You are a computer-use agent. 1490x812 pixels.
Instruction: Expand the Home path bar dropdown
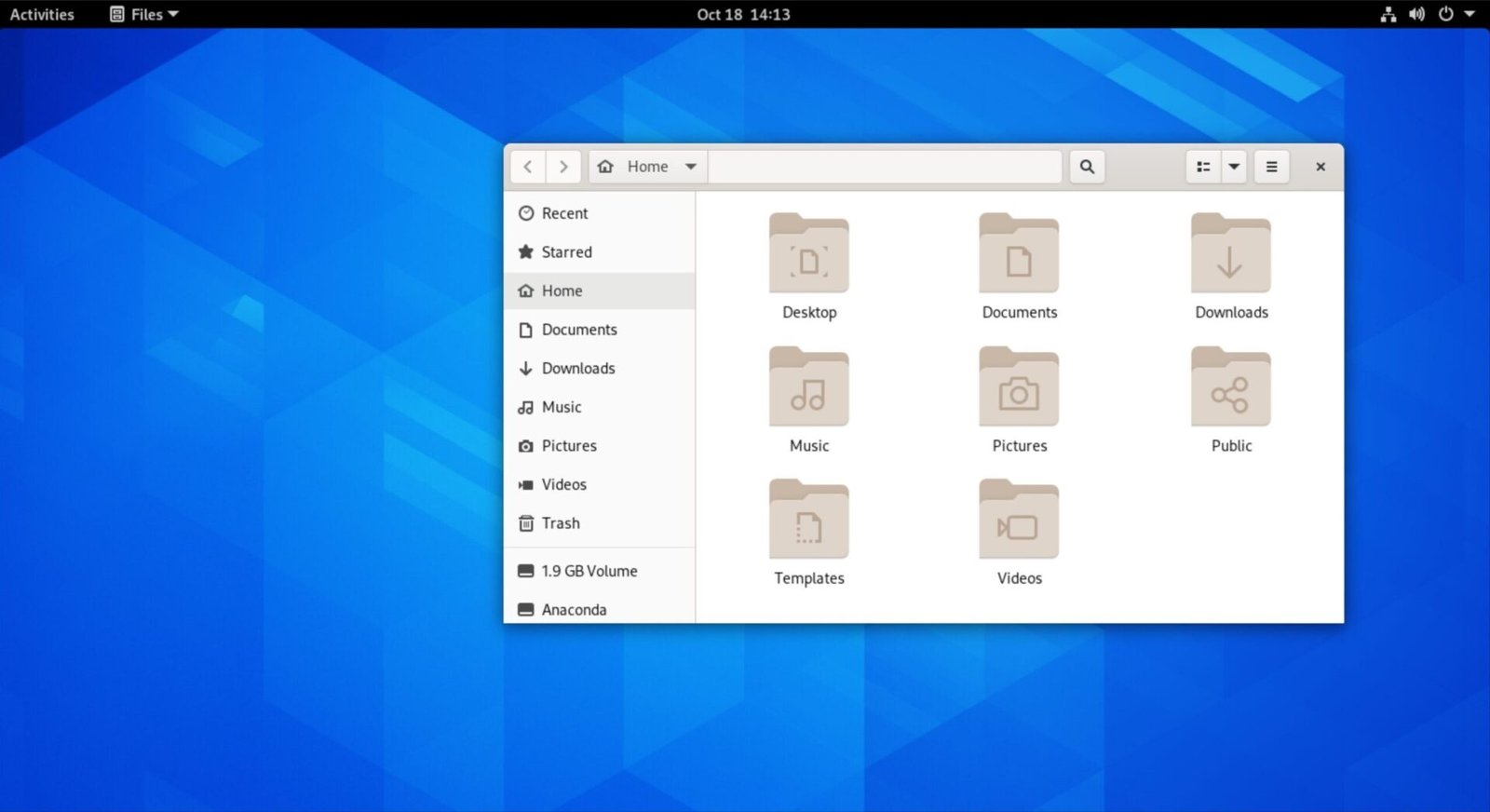(691, 167)
